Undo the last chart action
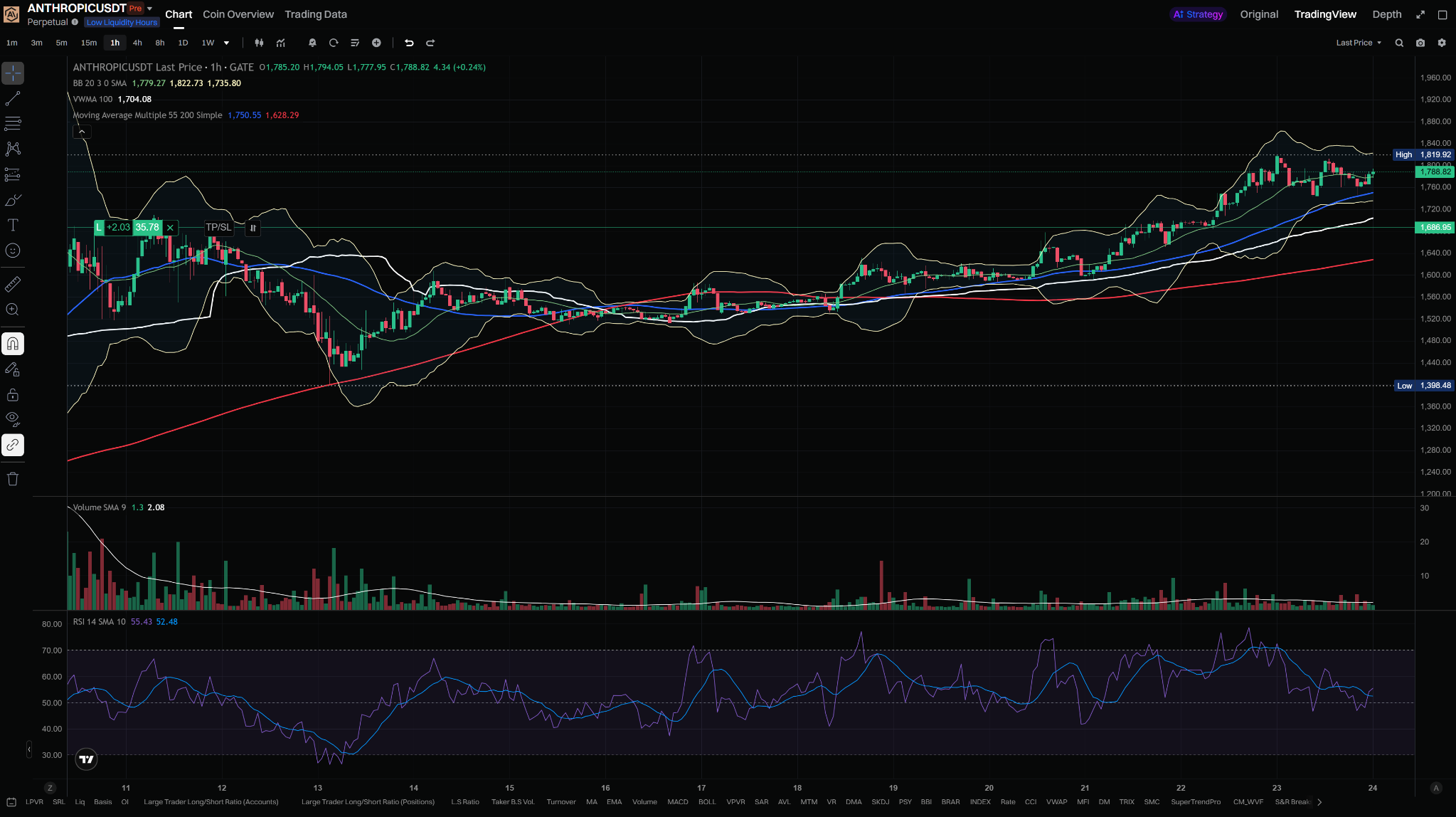Screen dimensions: 1456x817 pyautogui.click(x=409, y=43)
